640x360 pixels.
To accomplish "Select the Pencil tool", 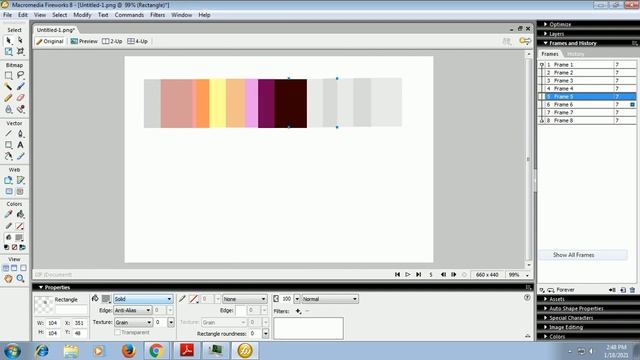I will coord(9,98).
